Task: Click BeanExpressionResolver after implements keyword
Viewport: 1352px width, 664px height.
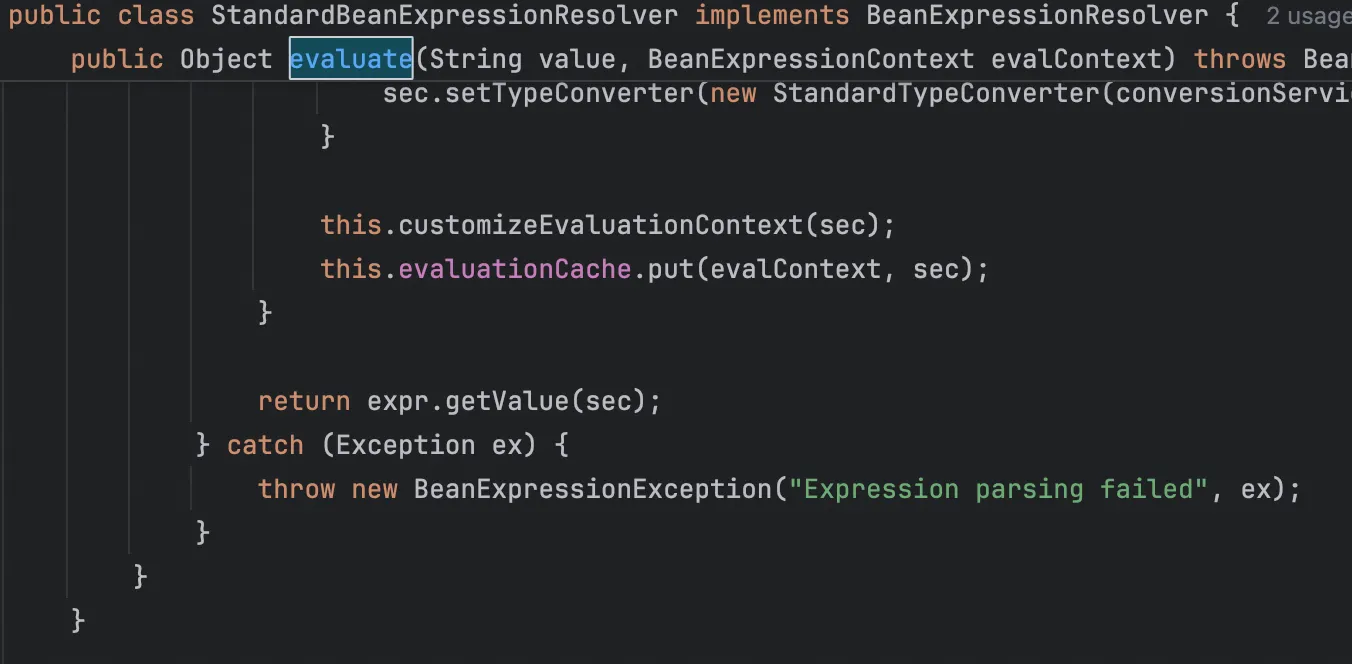Action: point(1036,16)
